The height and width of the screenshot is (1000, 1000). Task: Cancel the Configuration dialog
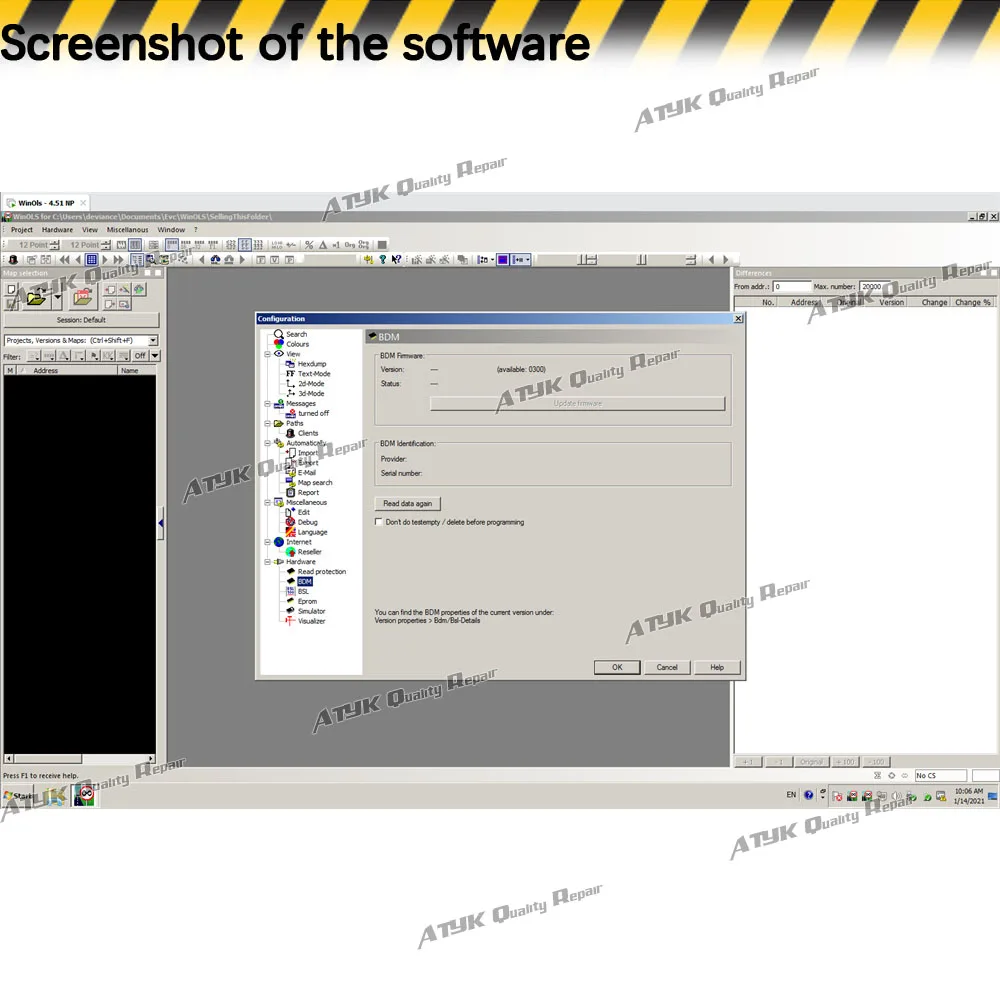click(666, 667)
